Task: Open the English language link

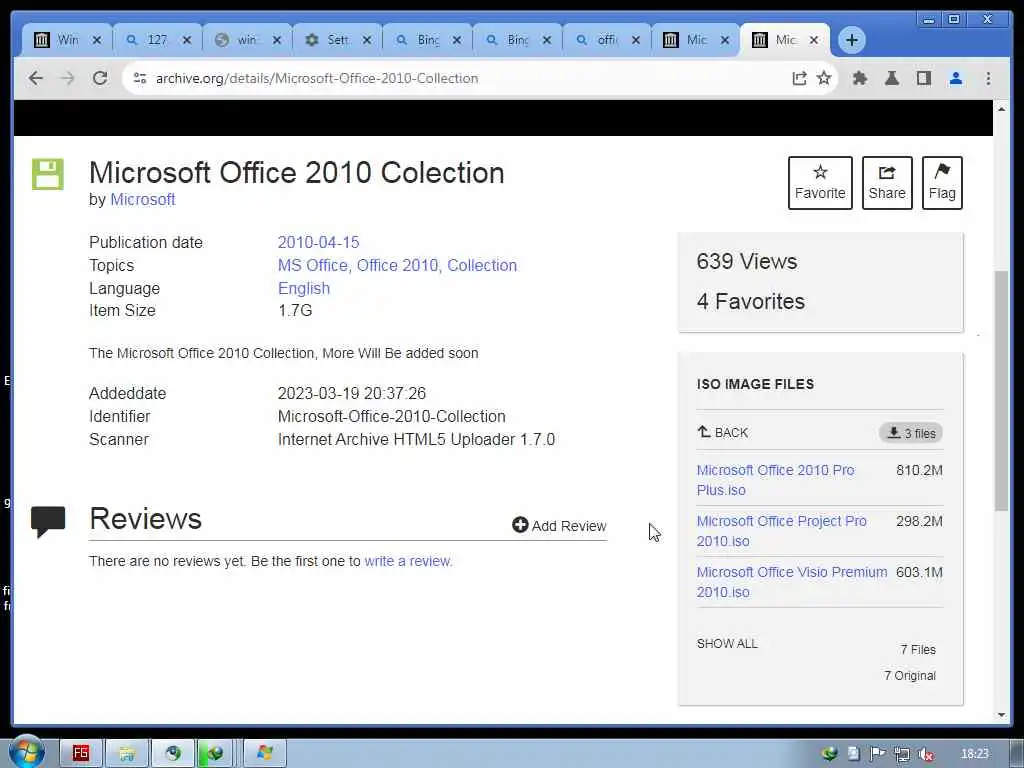Action: (x=304, y=289)
